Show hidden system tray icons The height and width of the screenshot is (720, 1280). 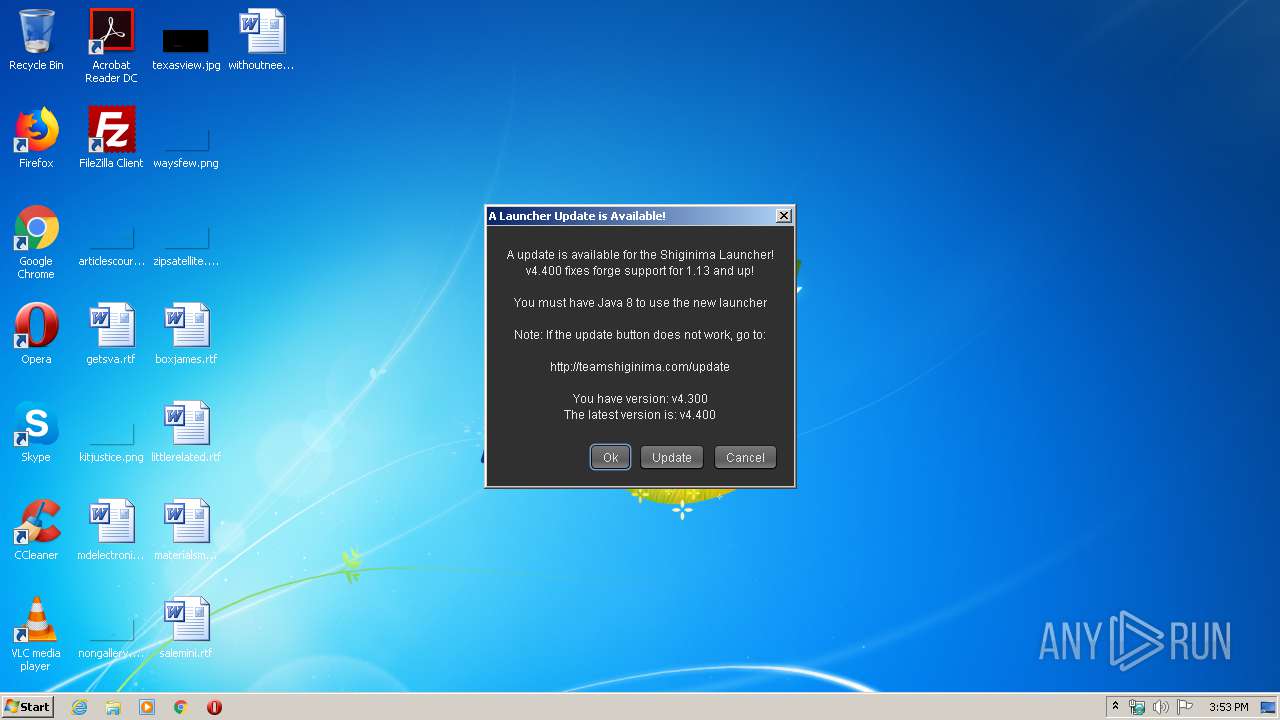(1115, 706)
